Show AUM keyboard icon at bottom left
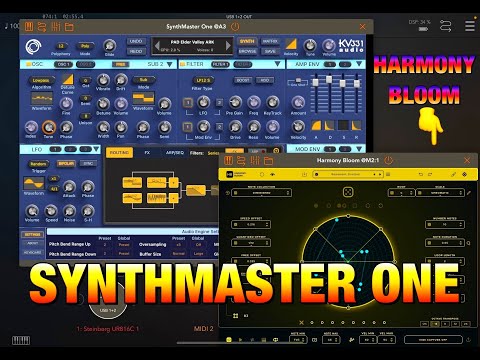The height and width of the screenshot is (360, 480). pyautogui.click(x=21, y=340)
